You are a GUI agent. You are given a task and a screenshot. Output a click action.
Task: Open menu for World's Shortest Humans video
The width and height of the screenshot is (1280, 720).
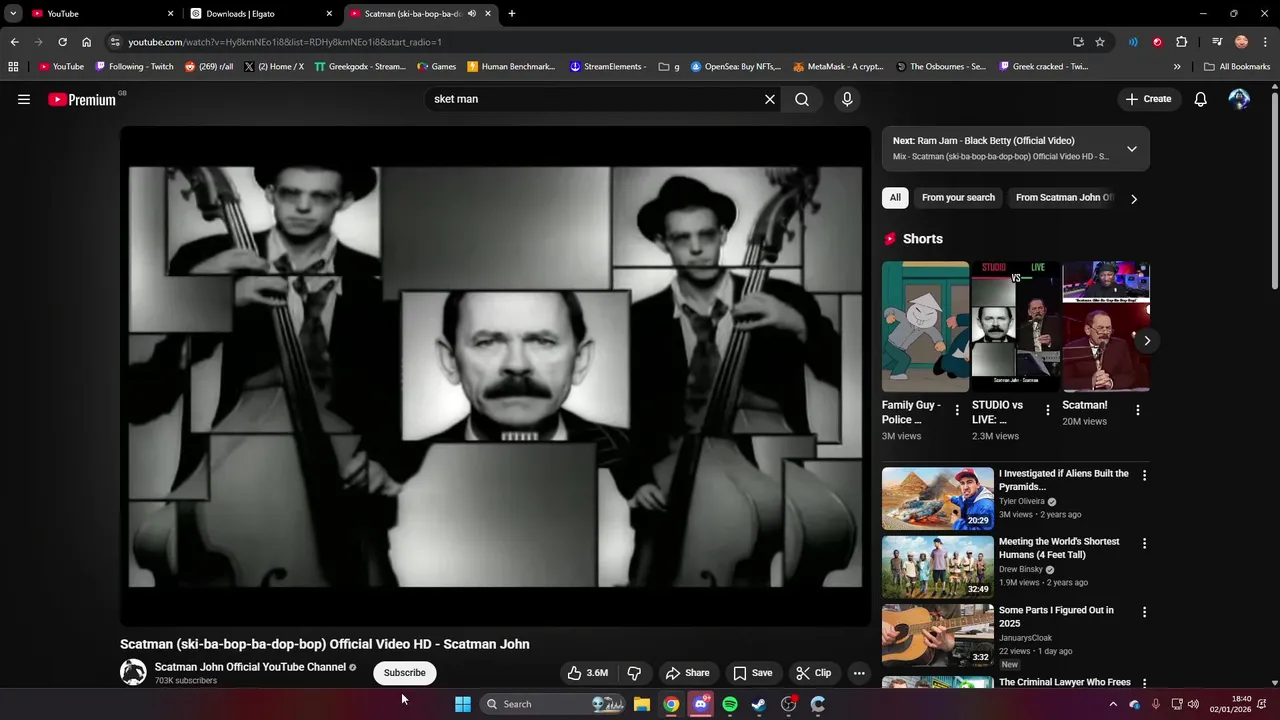coord(1145,543)
